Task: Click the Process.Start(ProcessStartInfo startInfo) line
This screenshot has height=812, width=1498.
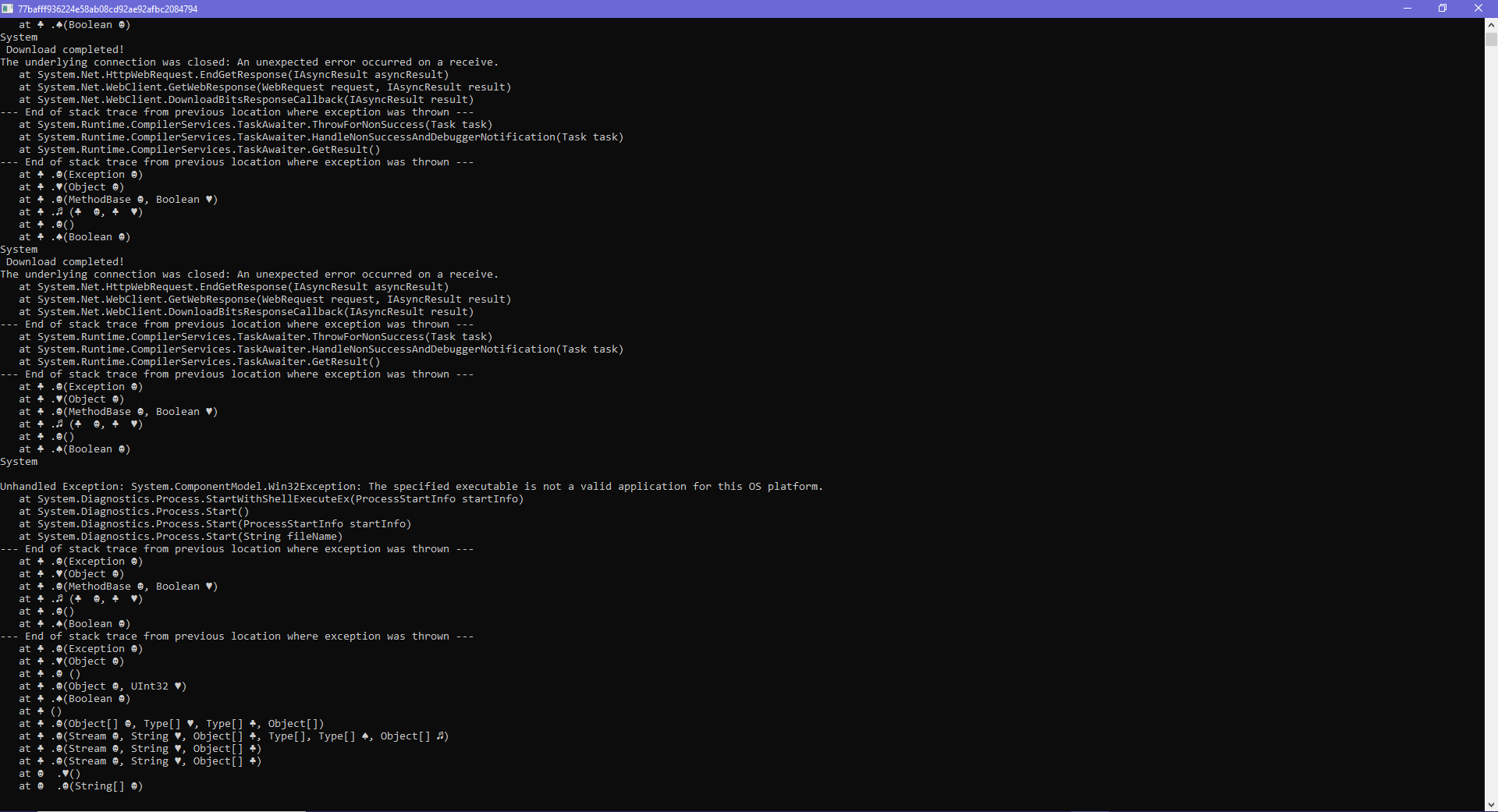Action: pyautogui.click(x=215, y=524)
